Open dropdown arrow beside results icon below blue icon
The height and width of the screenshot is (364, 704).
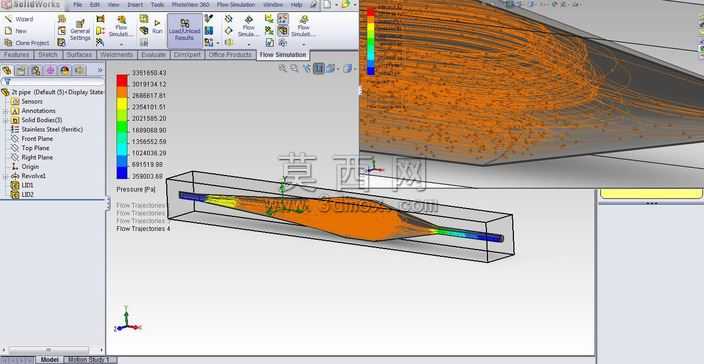click(217, 43)
